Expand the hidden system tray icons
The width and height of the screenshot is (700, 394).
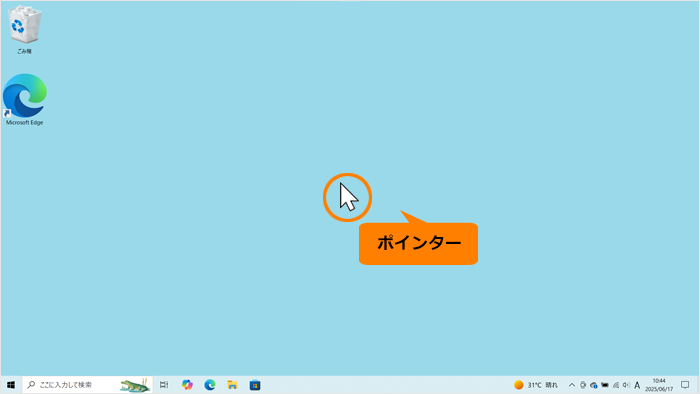click(x=572, y=385)
